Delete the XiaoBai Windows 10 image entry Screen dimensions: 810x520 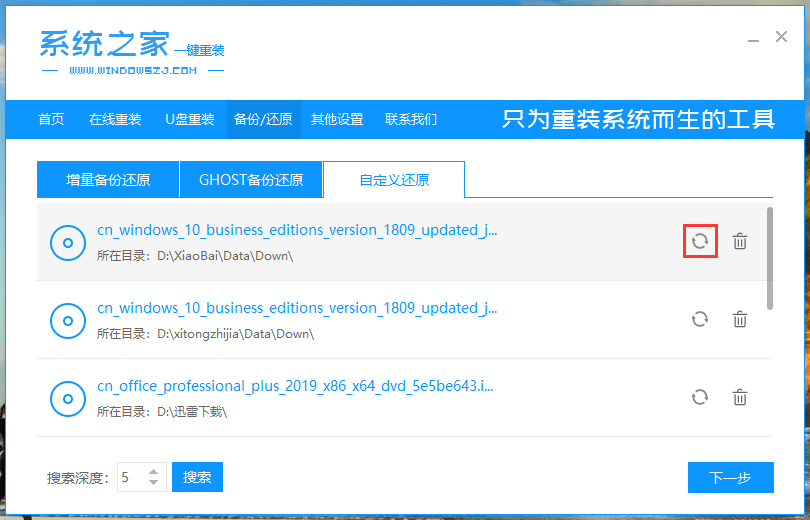click(740, 241)
